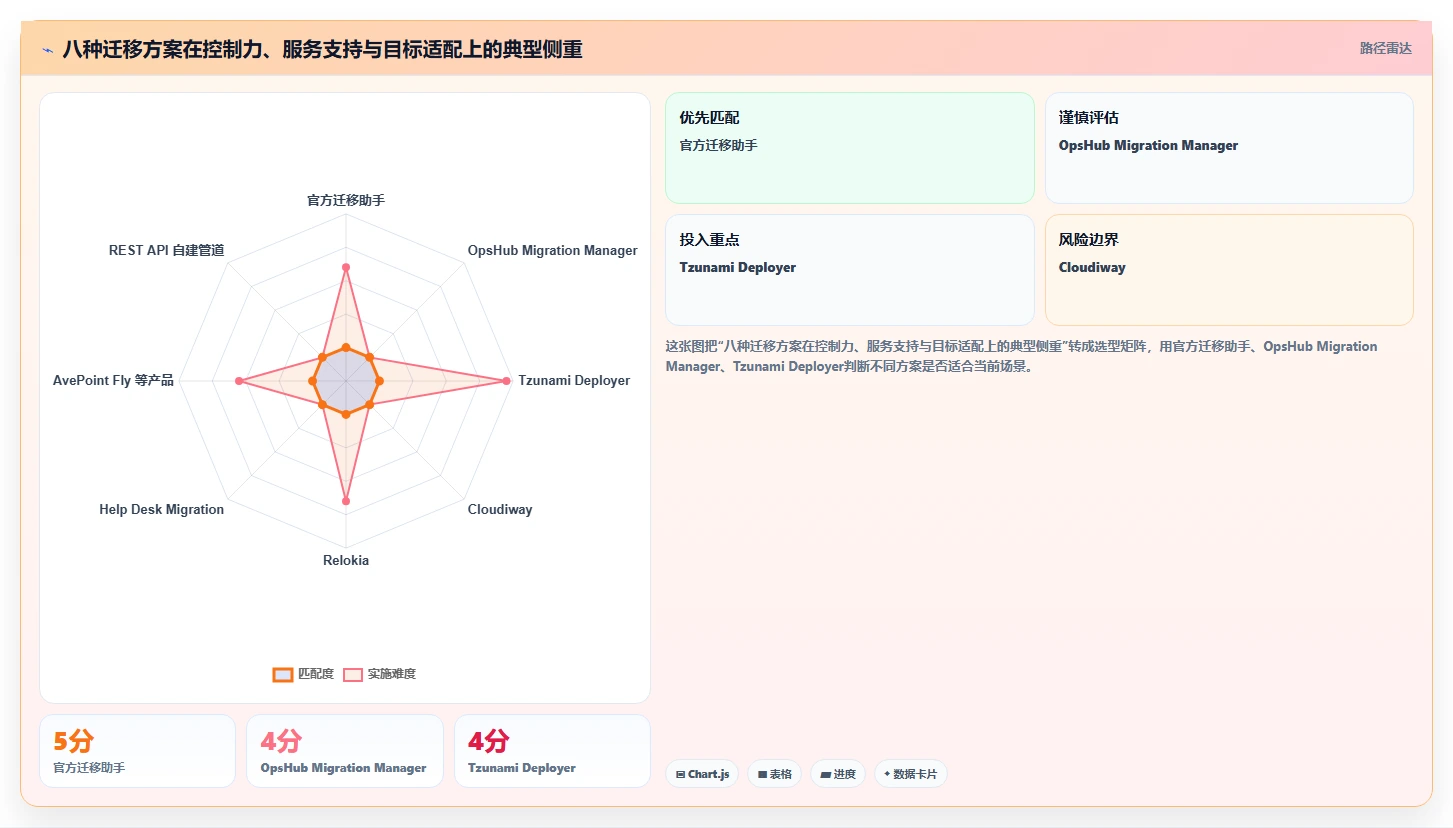
Task: Select the 进度 chip
Action: [838, 774]
